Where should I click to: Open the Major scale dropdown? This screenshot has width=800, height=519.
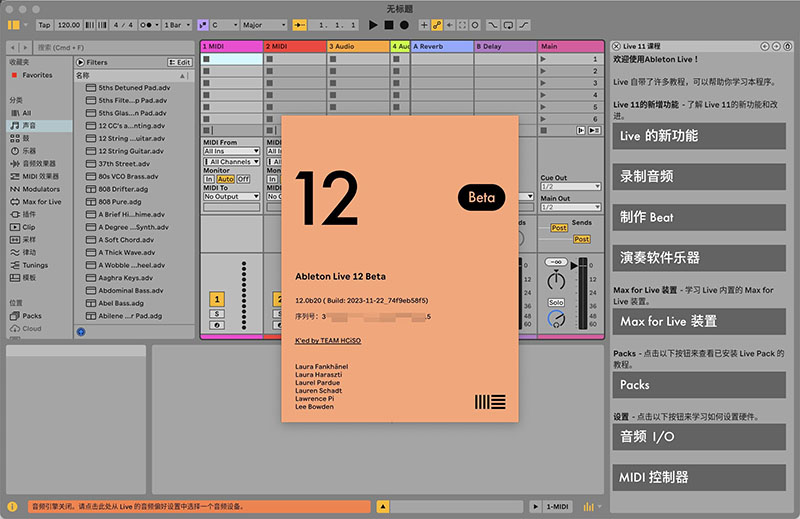pyautogui.click(x=264, y=25)
